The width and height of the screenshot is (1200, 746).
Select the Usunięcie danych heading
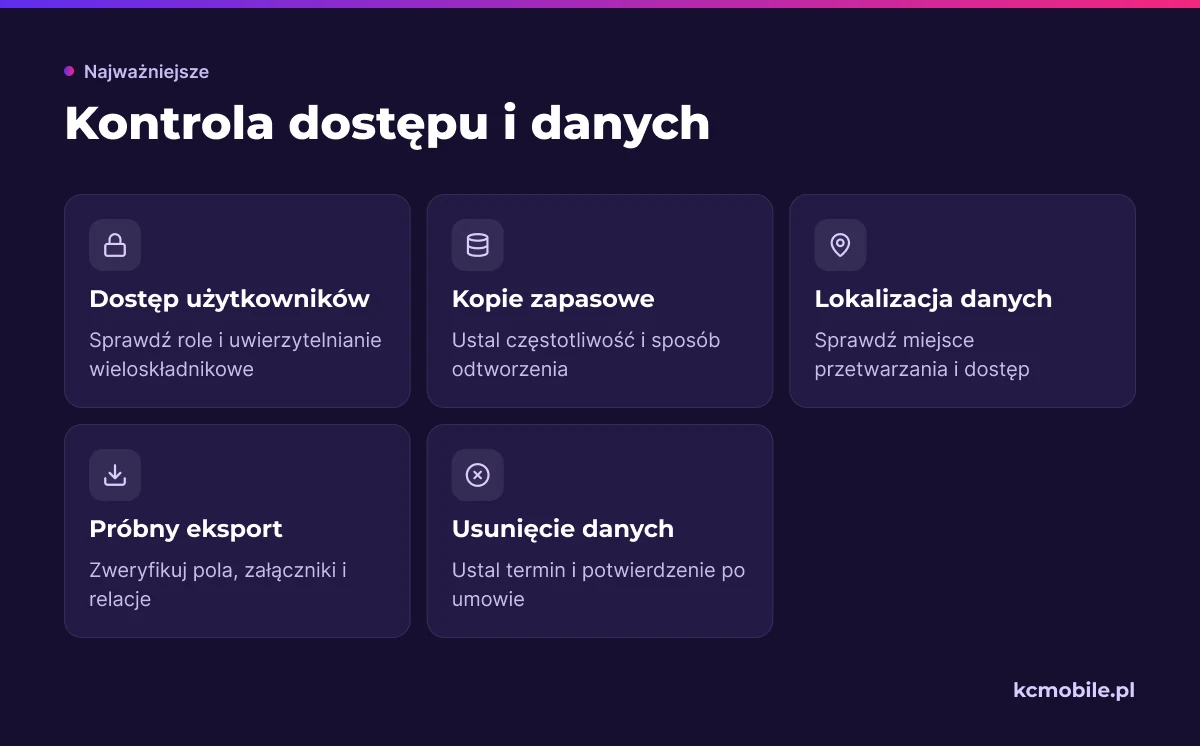tap(563, 529)
